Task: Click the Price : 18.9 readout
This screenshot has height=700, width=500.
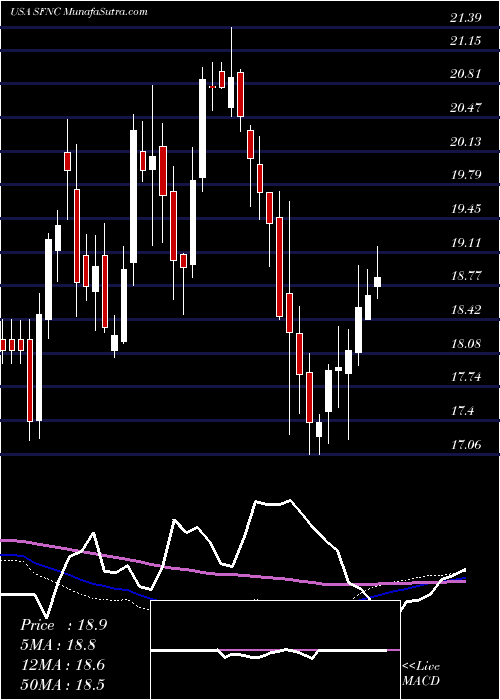Action: click(x=63, y=625)
